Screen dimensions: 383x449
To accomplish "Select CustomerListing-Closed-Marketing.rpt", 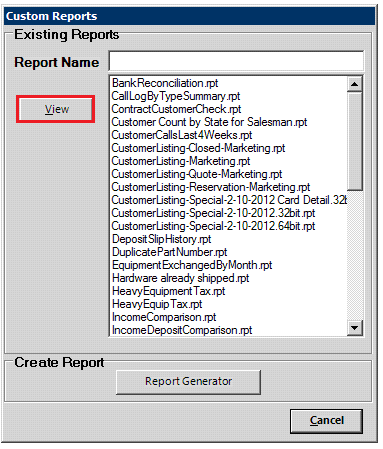I will tap(198, 148).
